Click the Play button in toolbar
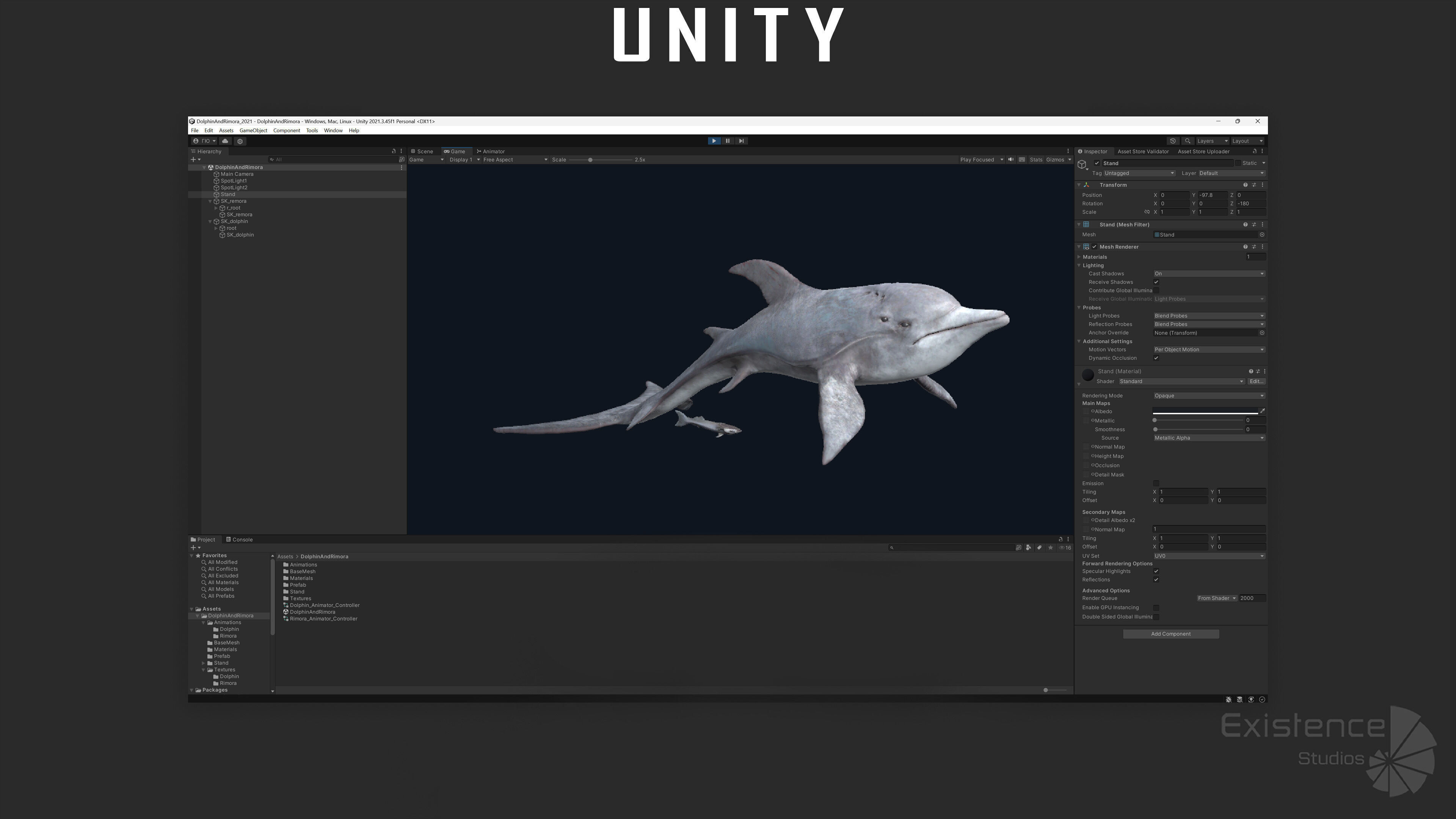This screenshot has width=1456, height=819. pyautogui.click(x=714, y=141)
